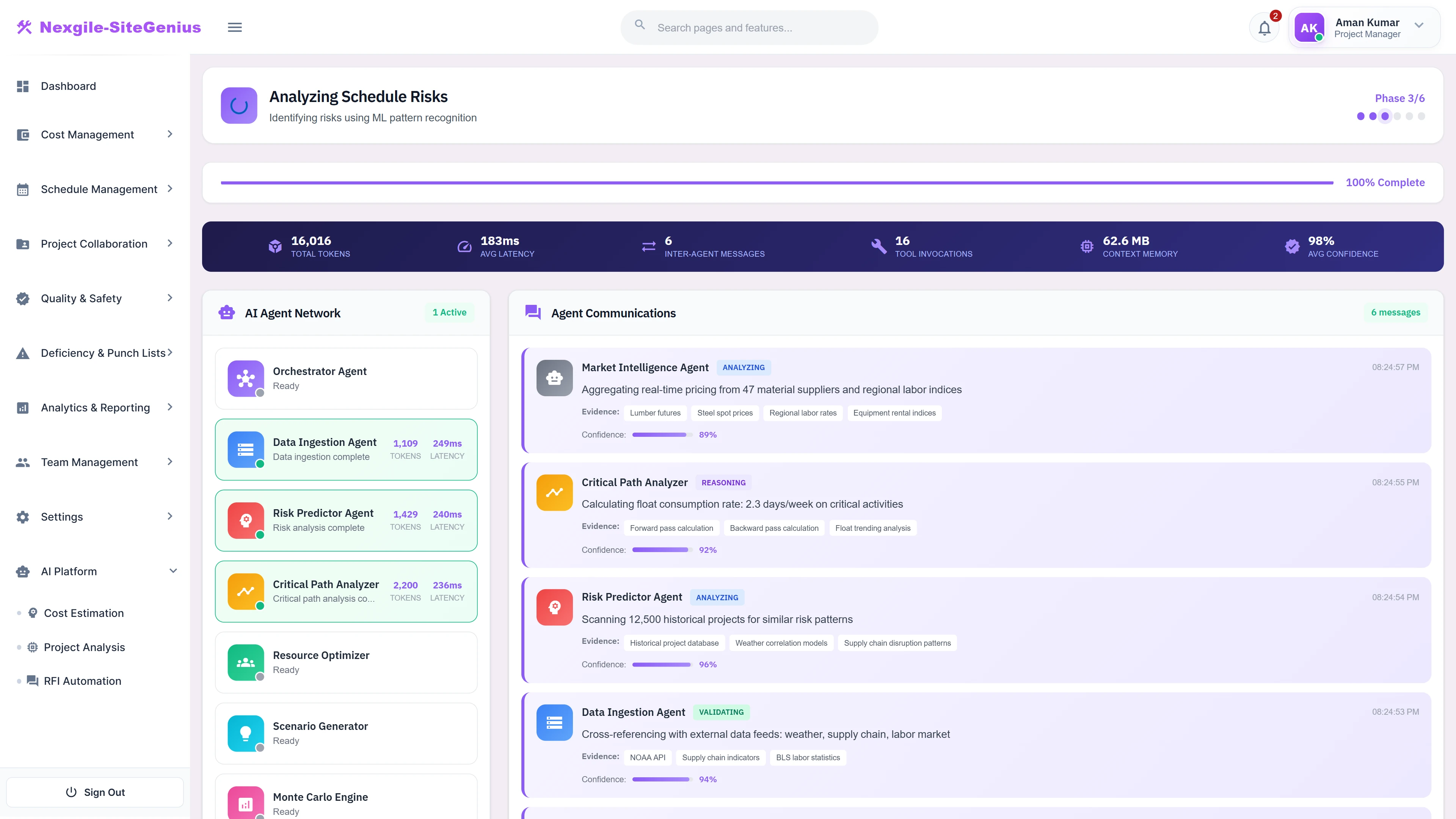Click the Scenario Generator lightbulb icon
The image size is (1456, 819).
coord(245,733)
